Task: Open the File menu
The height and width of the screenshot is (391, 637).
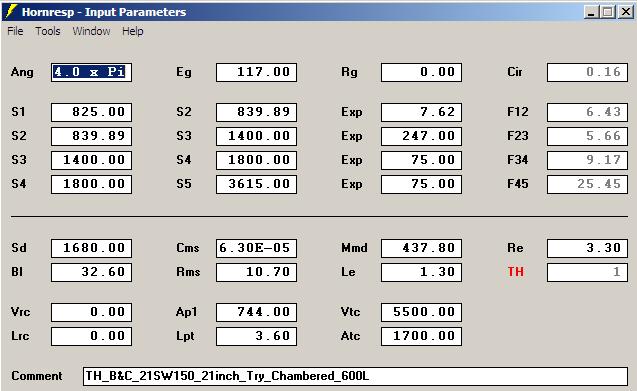Action: tap(15, 31)
